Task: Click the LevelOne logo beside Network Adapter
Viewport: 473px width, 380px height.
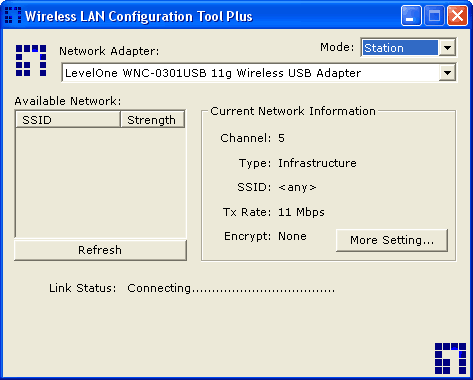Action: pyautogui.click(x=31, y=61)
